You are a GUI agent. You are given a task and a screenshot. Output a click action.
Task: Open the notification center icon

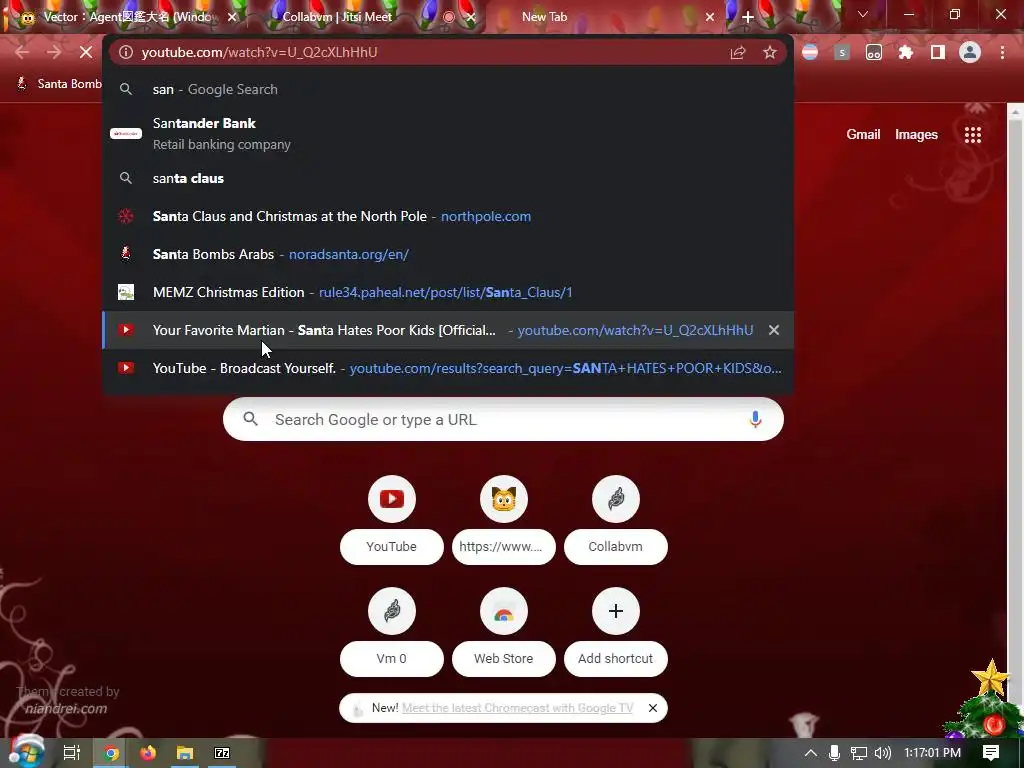991,753
